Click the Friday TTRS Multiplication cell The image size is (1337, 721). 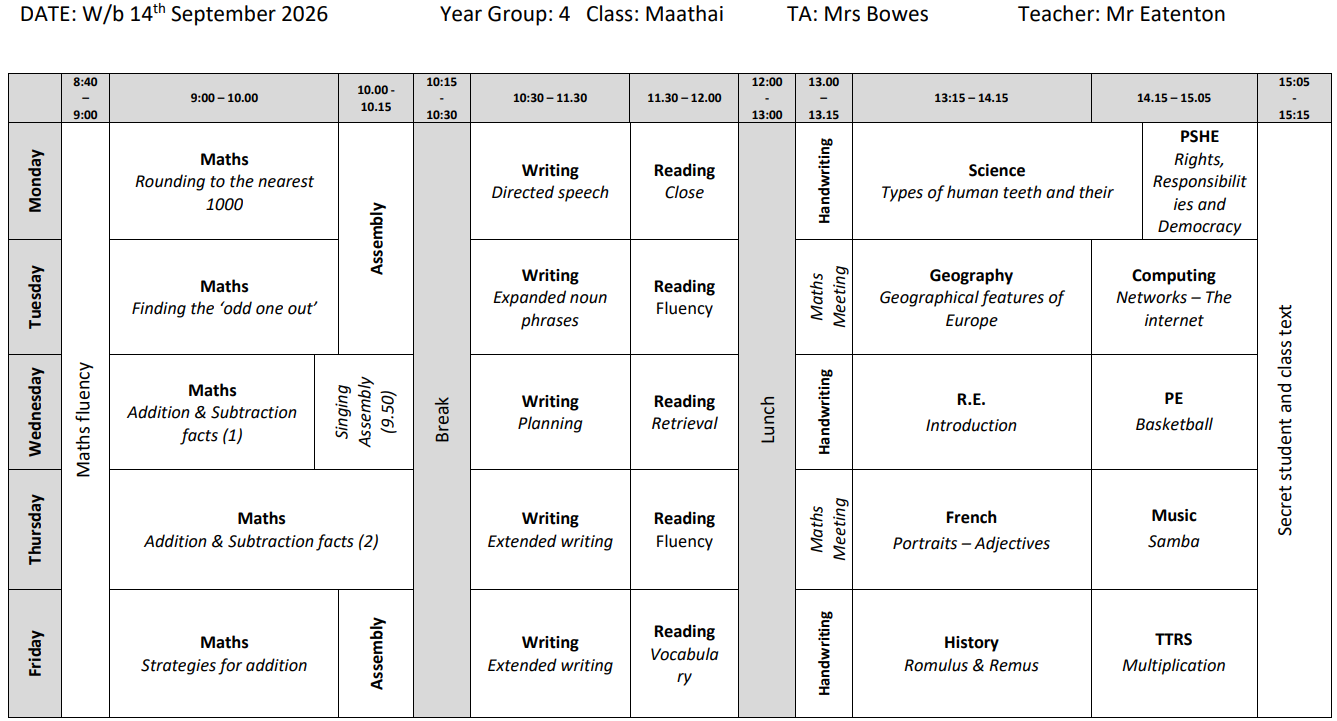click(x=1174, y=653)
